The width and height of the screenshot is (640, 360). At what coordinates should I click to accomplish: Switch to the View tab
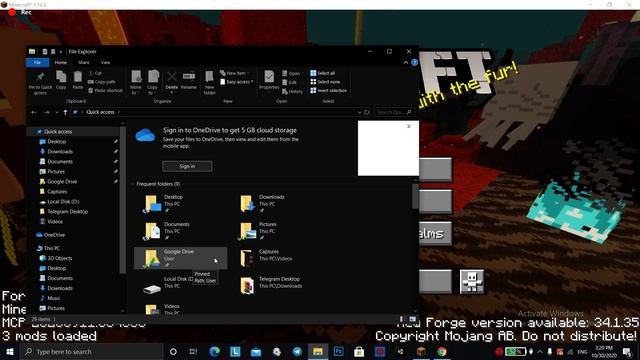click(105, 62)
